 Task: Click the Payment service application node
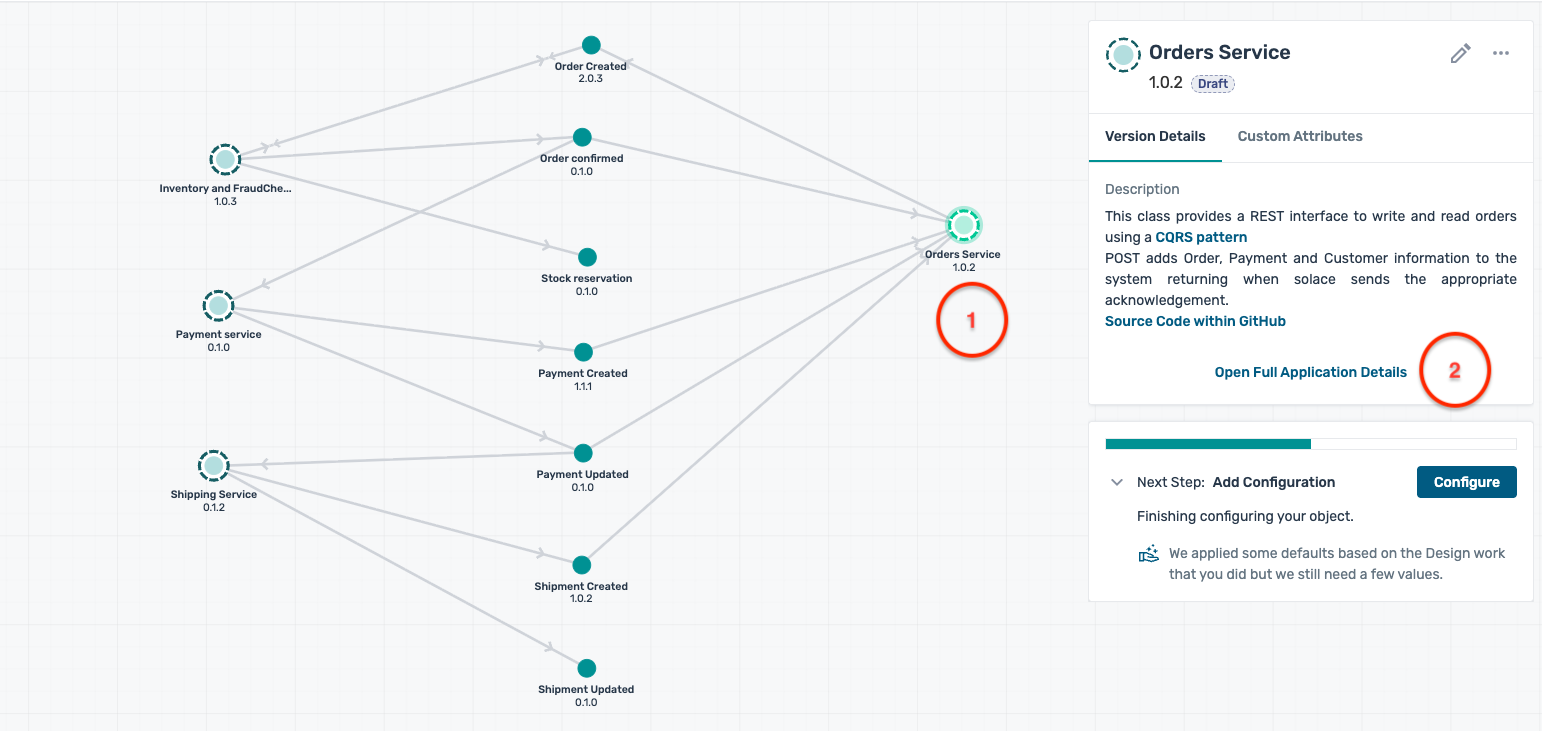tap(218, 305)
